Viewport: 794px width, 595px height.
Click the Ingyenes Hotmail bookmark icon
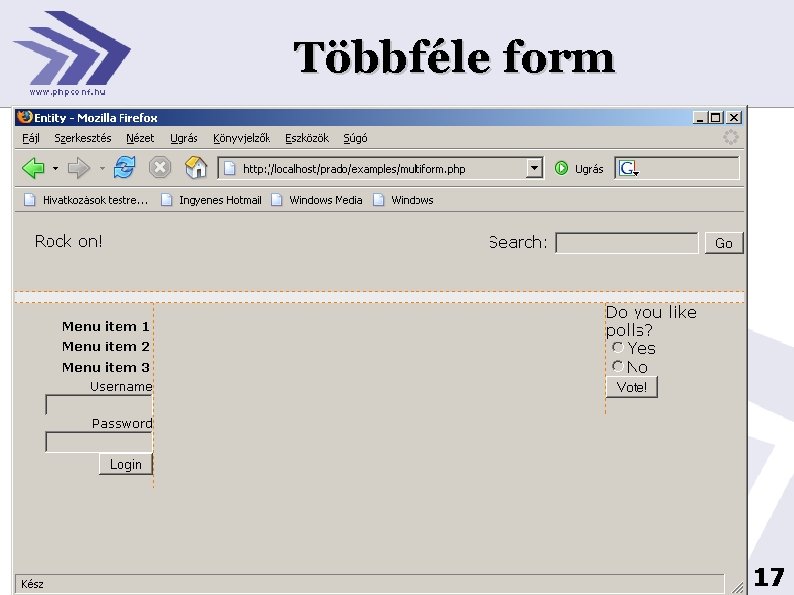tap(166, 200)
